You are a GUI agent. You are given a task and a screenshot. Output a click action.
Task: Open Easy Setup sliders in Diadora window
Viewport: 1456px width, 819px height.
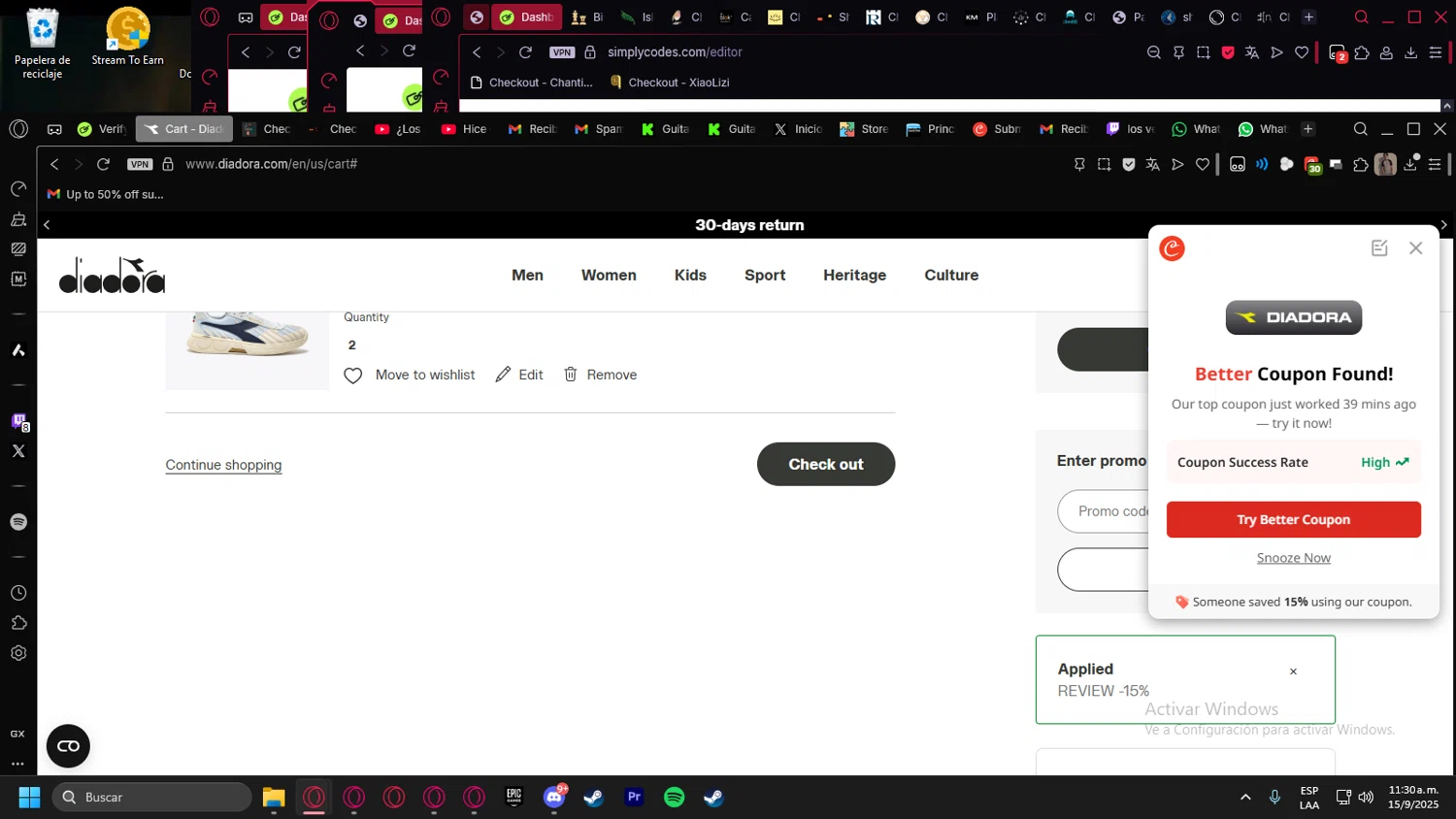(1435, 165)
